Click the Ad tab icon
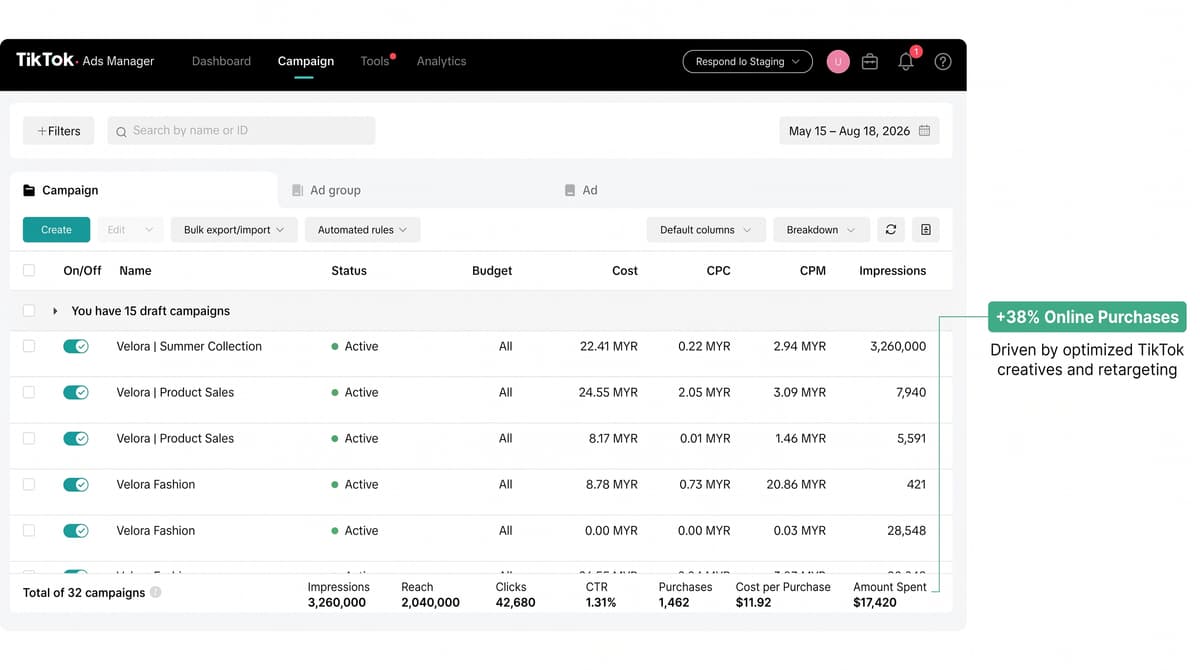Image resolution: width=1200 pixels, height=670 pixels. (x=570, y=190)
